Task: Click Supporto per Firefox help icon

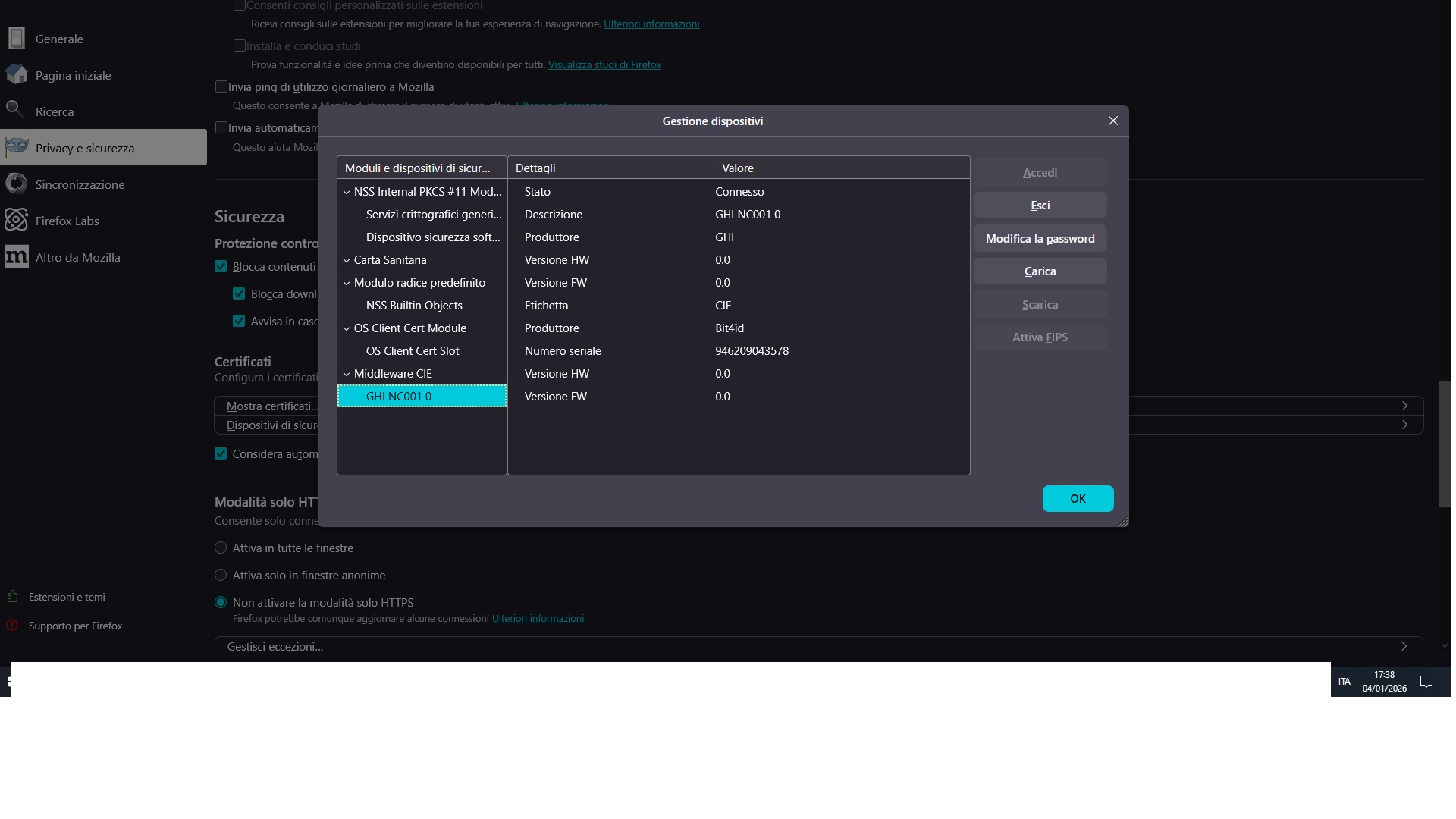Action: point(12,626)
